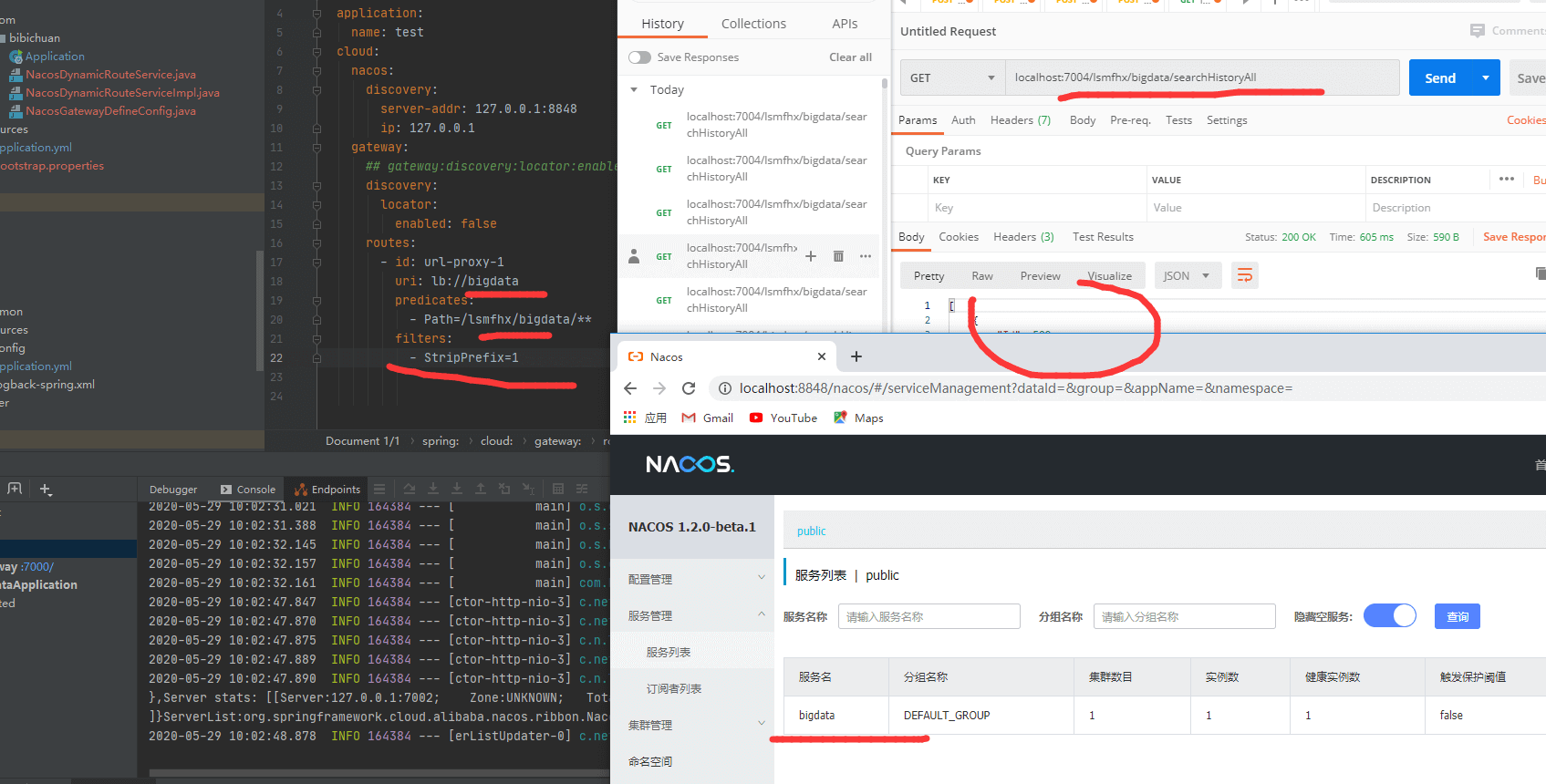Image resolution: width=1546 pixels, height=784 pixels.
Task: Open the YouTube bookmark
Action: click(783, 418)
